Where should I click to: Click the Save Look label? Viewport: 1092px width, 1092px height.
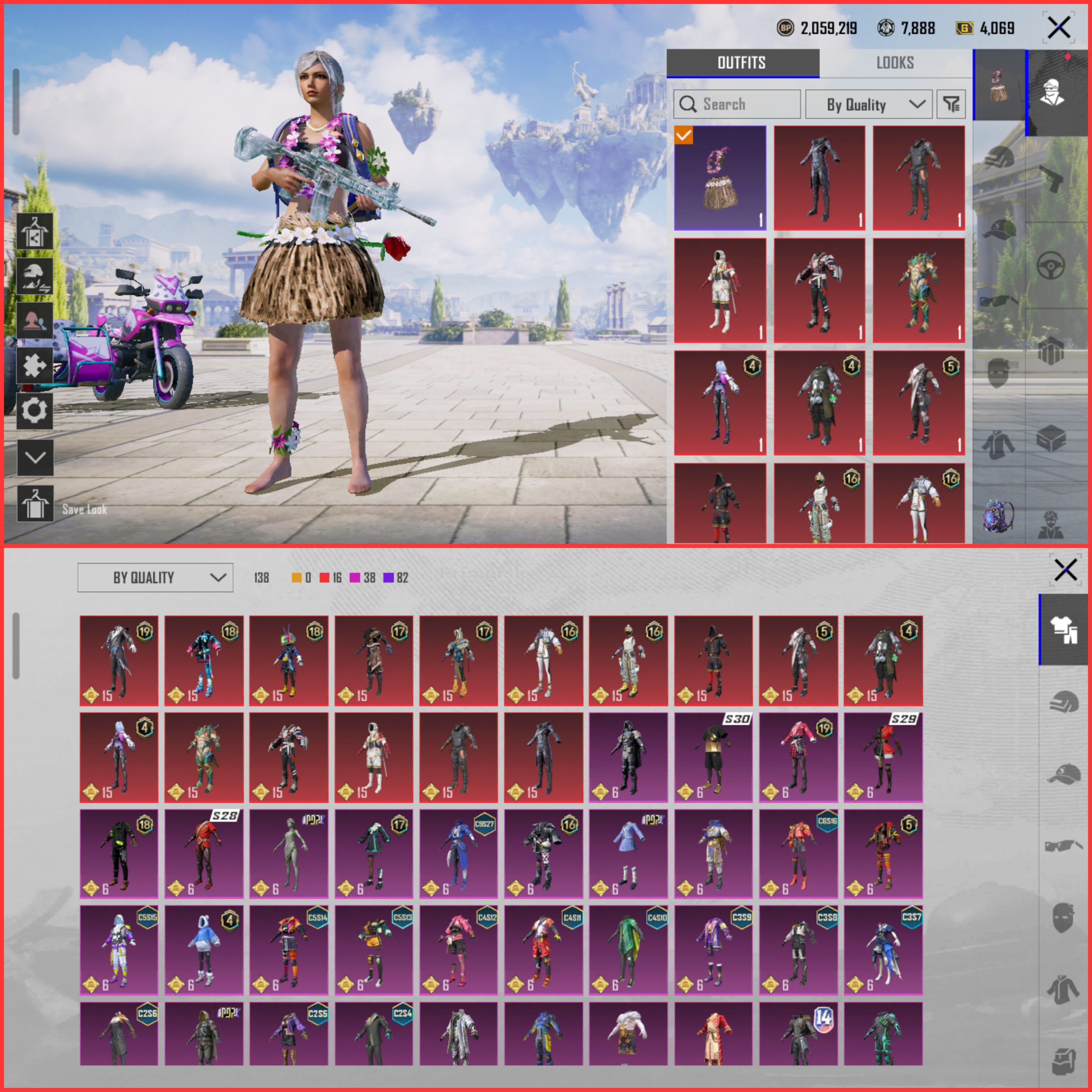click(x=84, y=509)
